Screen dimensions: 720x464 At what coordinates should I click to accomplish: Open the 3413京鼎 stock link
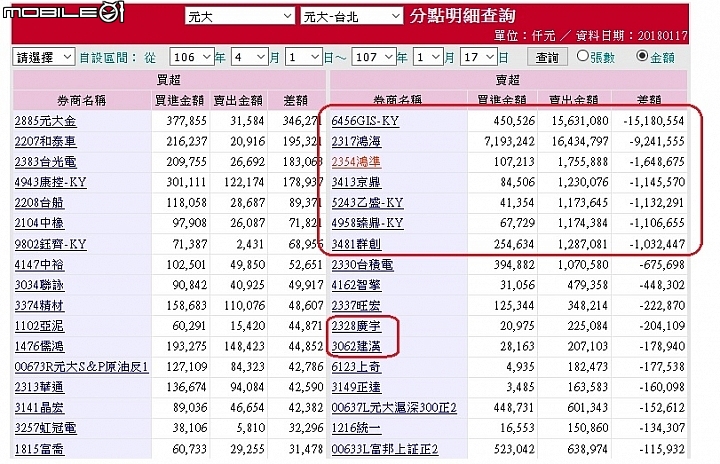[356, 182]
